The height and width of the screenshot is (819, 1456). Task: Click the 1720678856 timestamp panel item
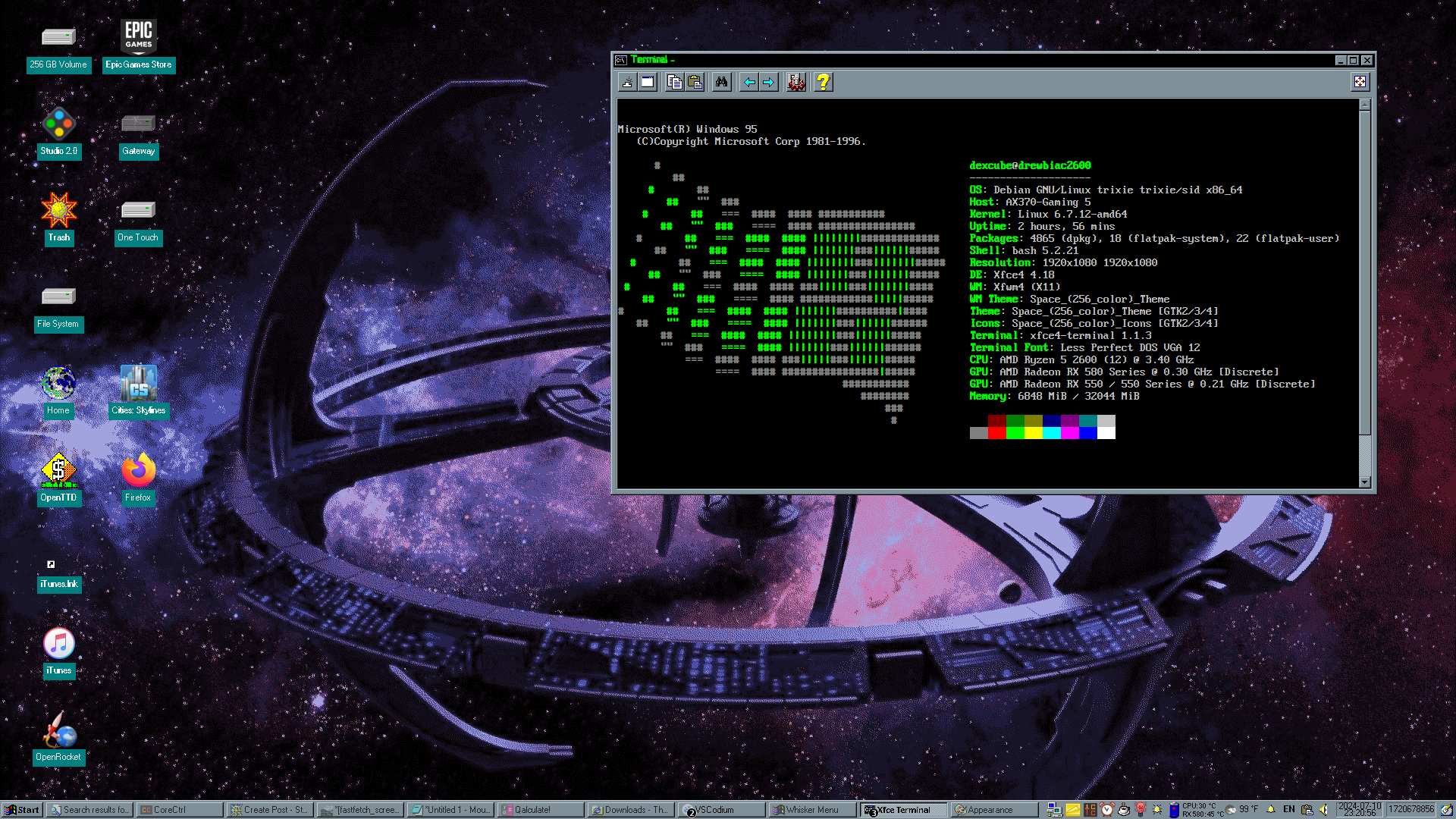point(1412,809)
